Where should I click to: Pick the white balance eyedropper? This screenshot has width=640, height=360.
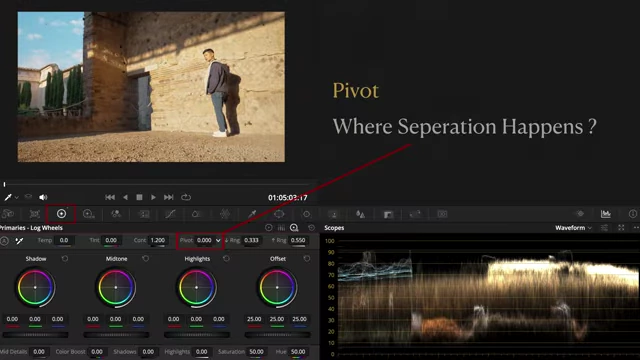click(19, 241)
